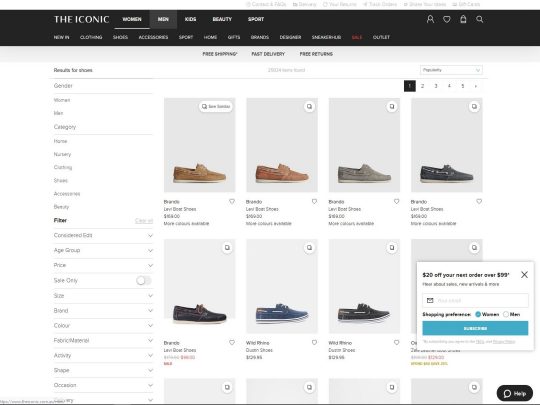Open the shopping bag icon

pyautogui.click(x=463, y=19)
